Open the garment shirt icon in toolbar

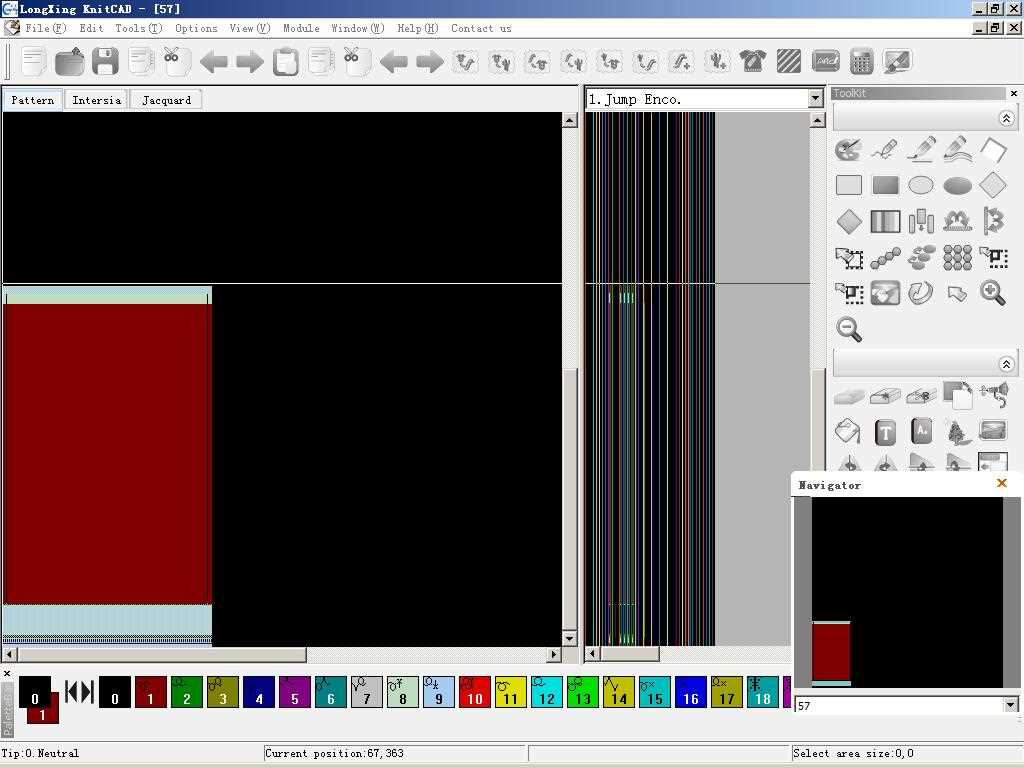coord(752,61)
